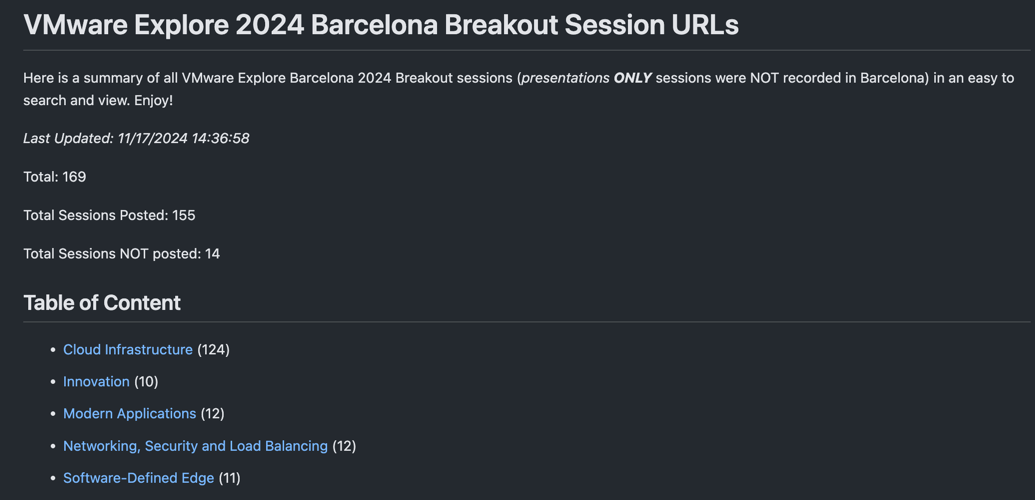Click the bullet before Cloud Infrastructure
1035x500 pixels.
[53, 350]
